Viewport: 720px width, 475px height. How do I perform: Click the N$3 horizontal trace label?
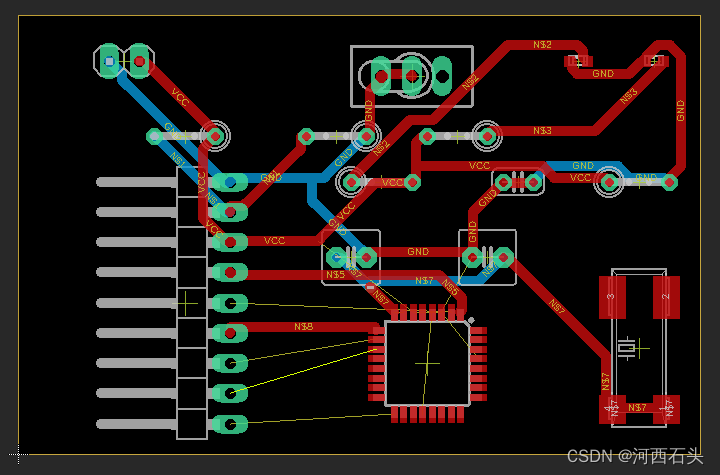[x=542, y=131]
